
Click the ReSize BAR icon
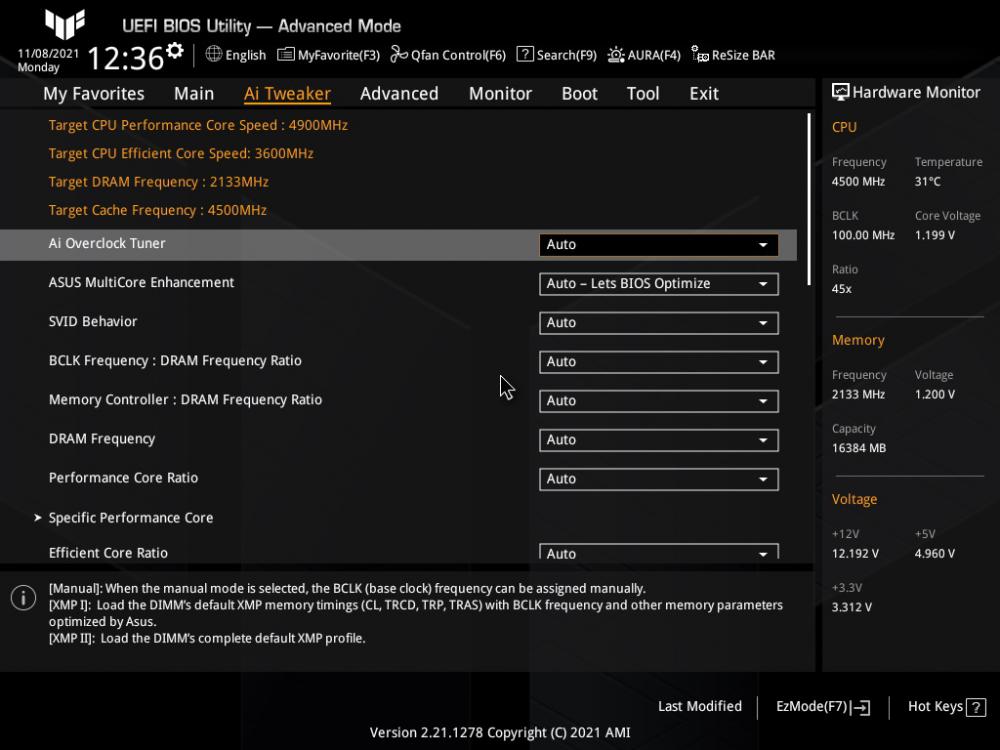700,55
